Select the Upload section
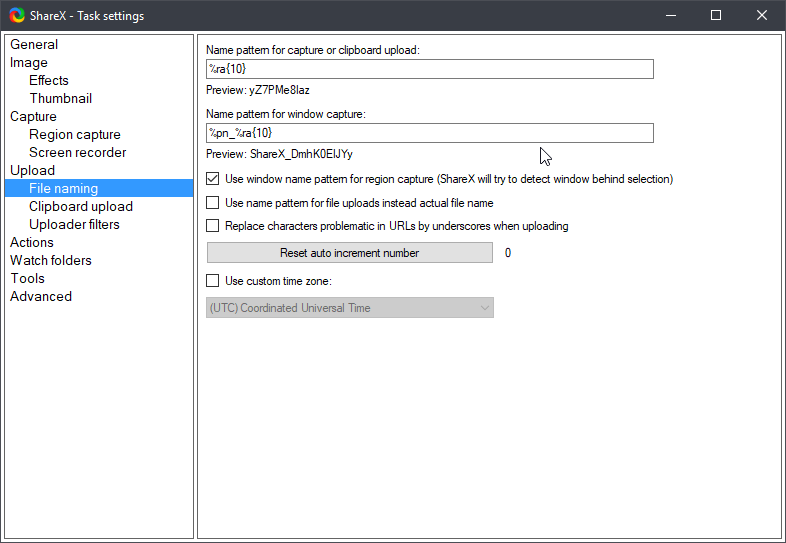 pyautogui.click(x=33, y=171)
